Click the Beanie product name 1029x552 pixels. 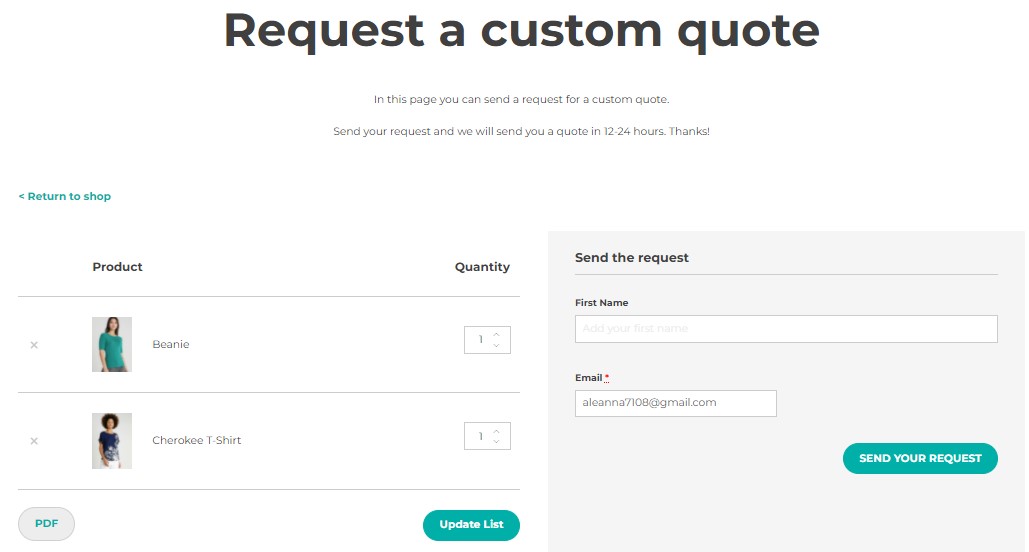point(171,345)
